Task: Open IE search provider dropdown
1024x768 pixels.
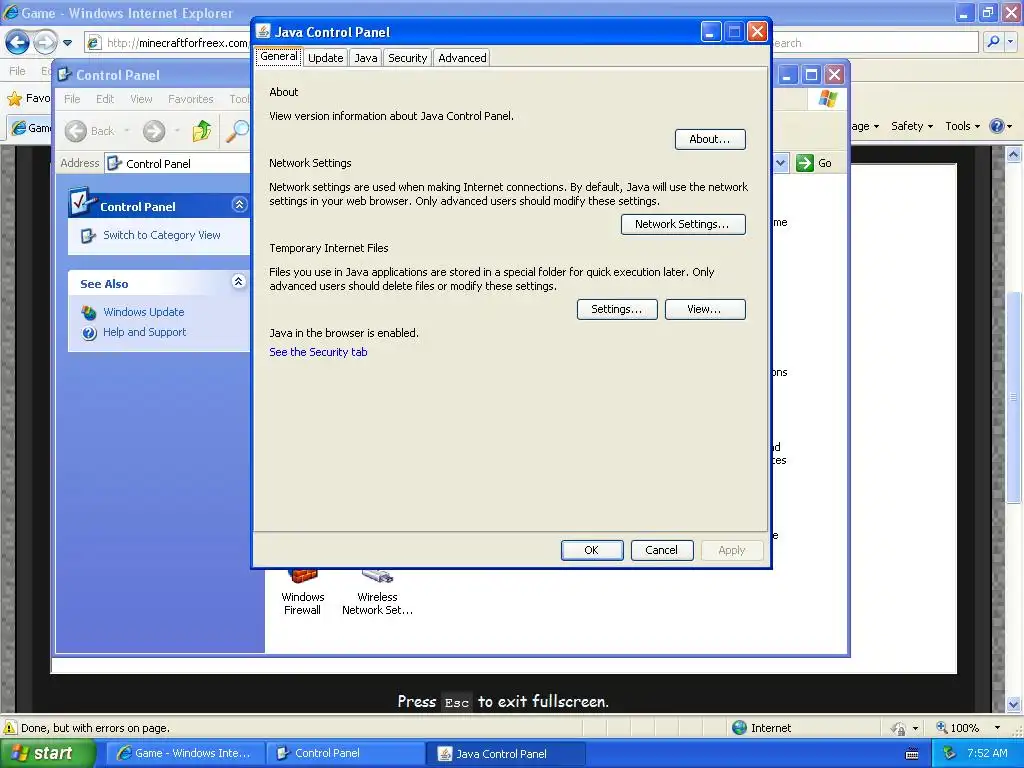Action: pyautogui.click(x=1011, y=42)
